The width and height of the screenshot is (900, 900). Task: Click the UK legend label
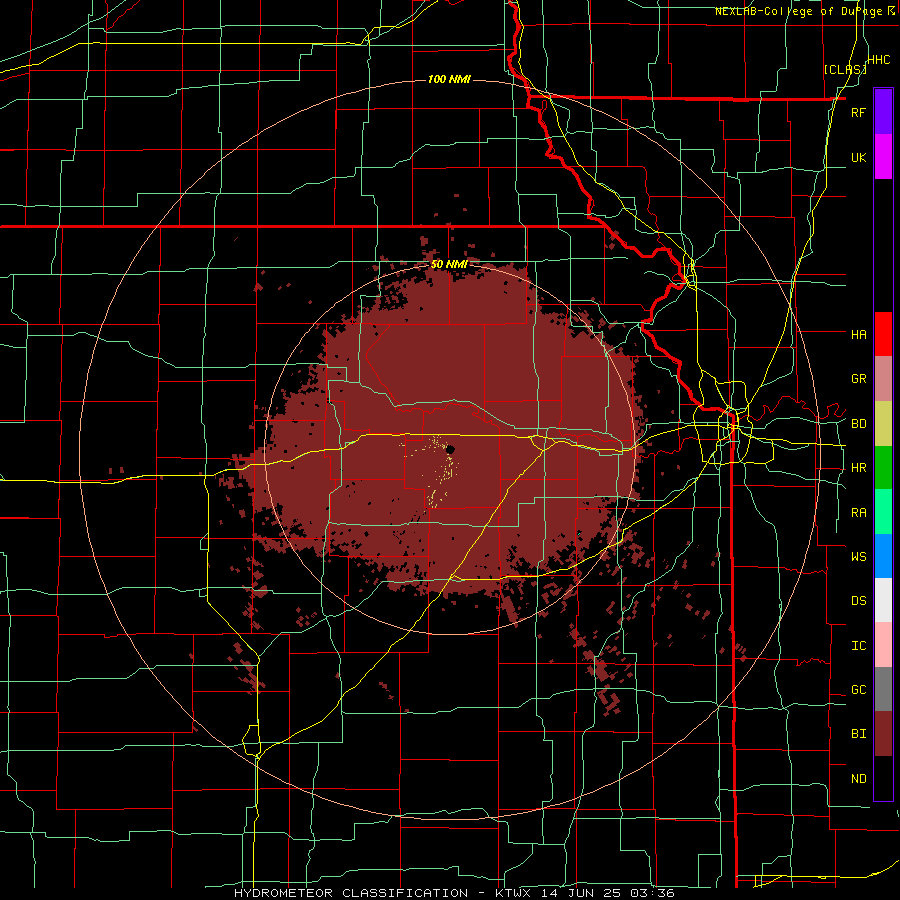point(858,157)
